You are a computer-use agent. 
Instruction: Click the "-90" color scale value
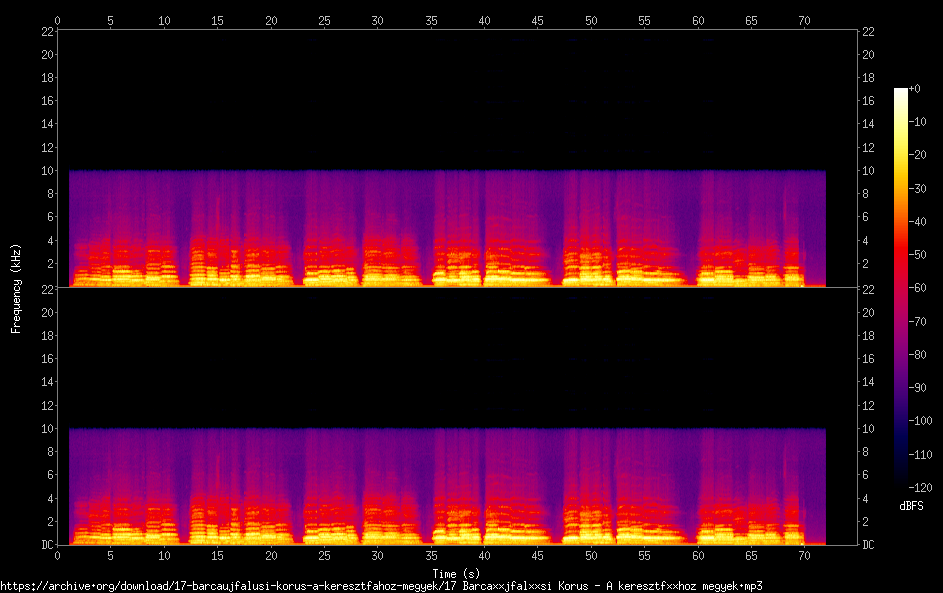(917, 388)
